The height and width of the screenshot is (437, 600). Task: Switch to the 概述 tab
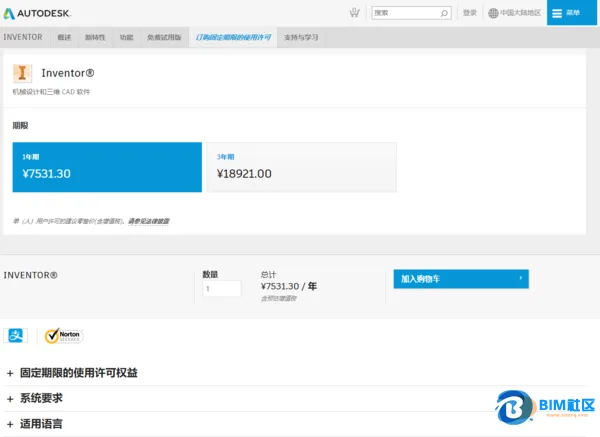tap(64, 38)
